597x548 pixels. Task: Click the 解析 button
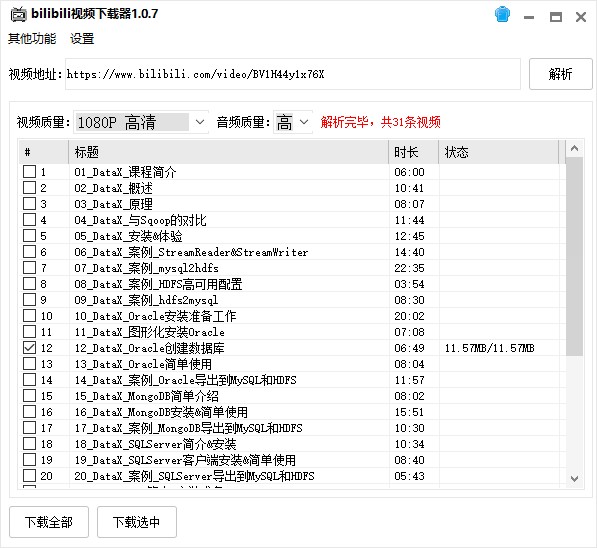click(x=560, y=74)
